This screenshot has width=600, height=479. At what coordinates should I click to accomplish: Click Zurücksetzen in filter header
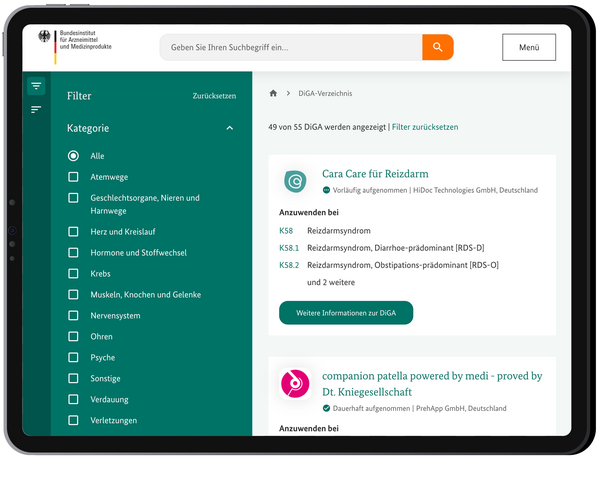tap(214, 96)
